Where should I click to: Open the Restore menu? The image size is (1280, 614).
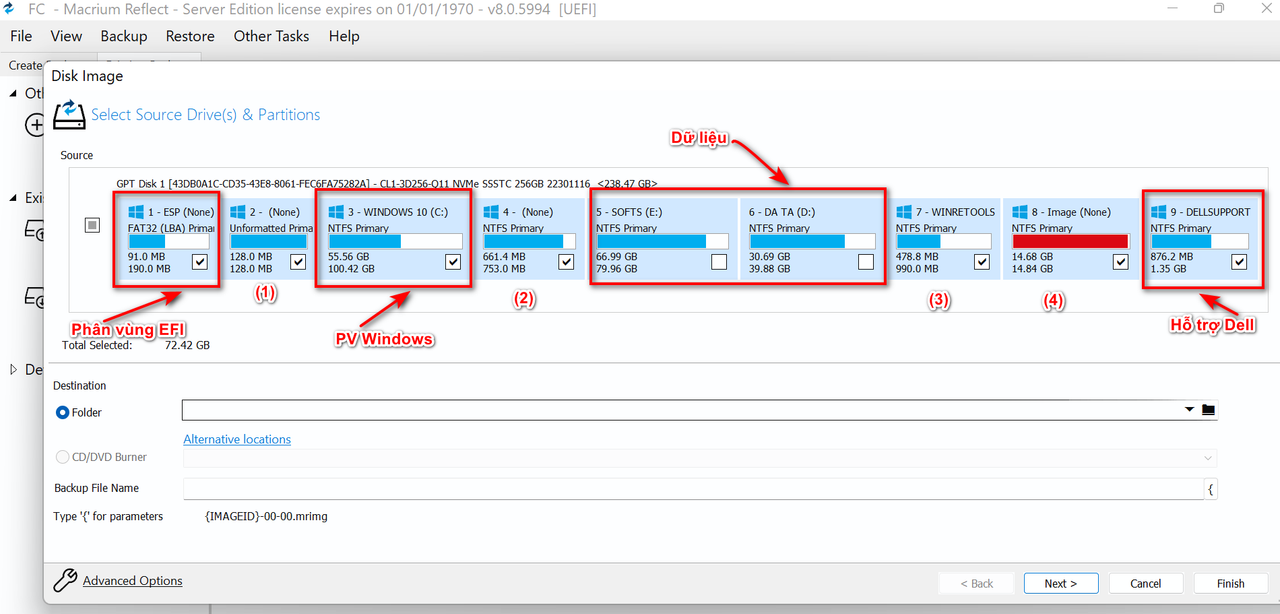[190, 36]
